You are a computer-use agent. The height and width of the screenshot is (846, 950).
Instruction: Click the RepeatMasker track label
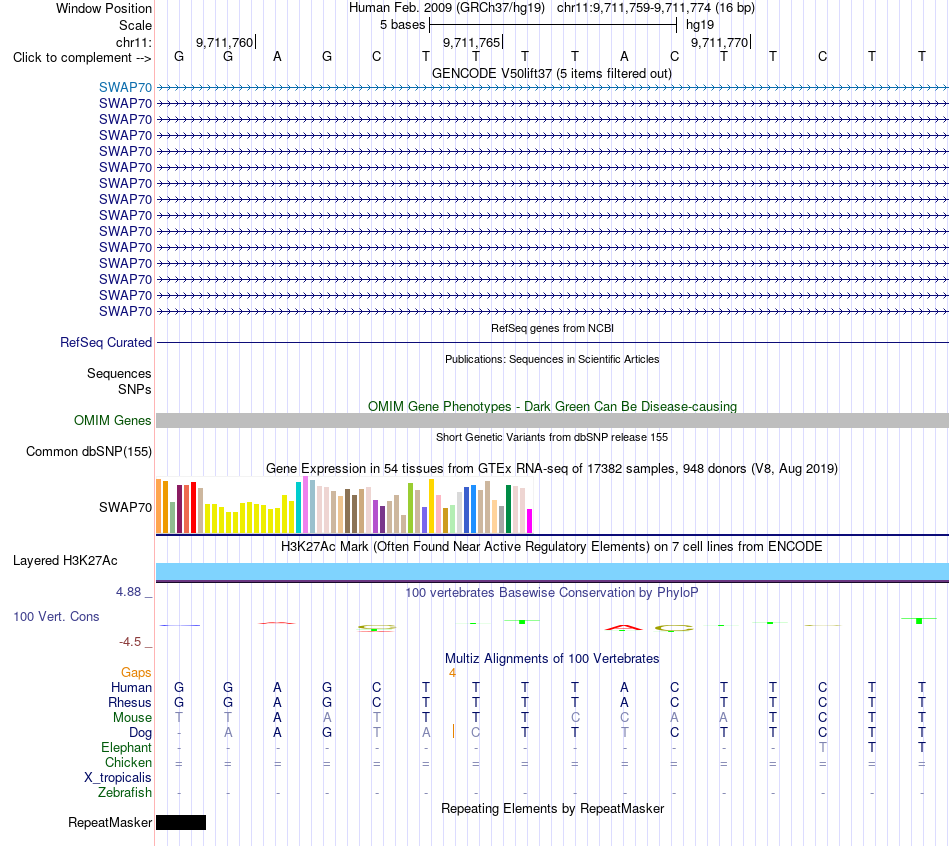[x=110, y=822]
